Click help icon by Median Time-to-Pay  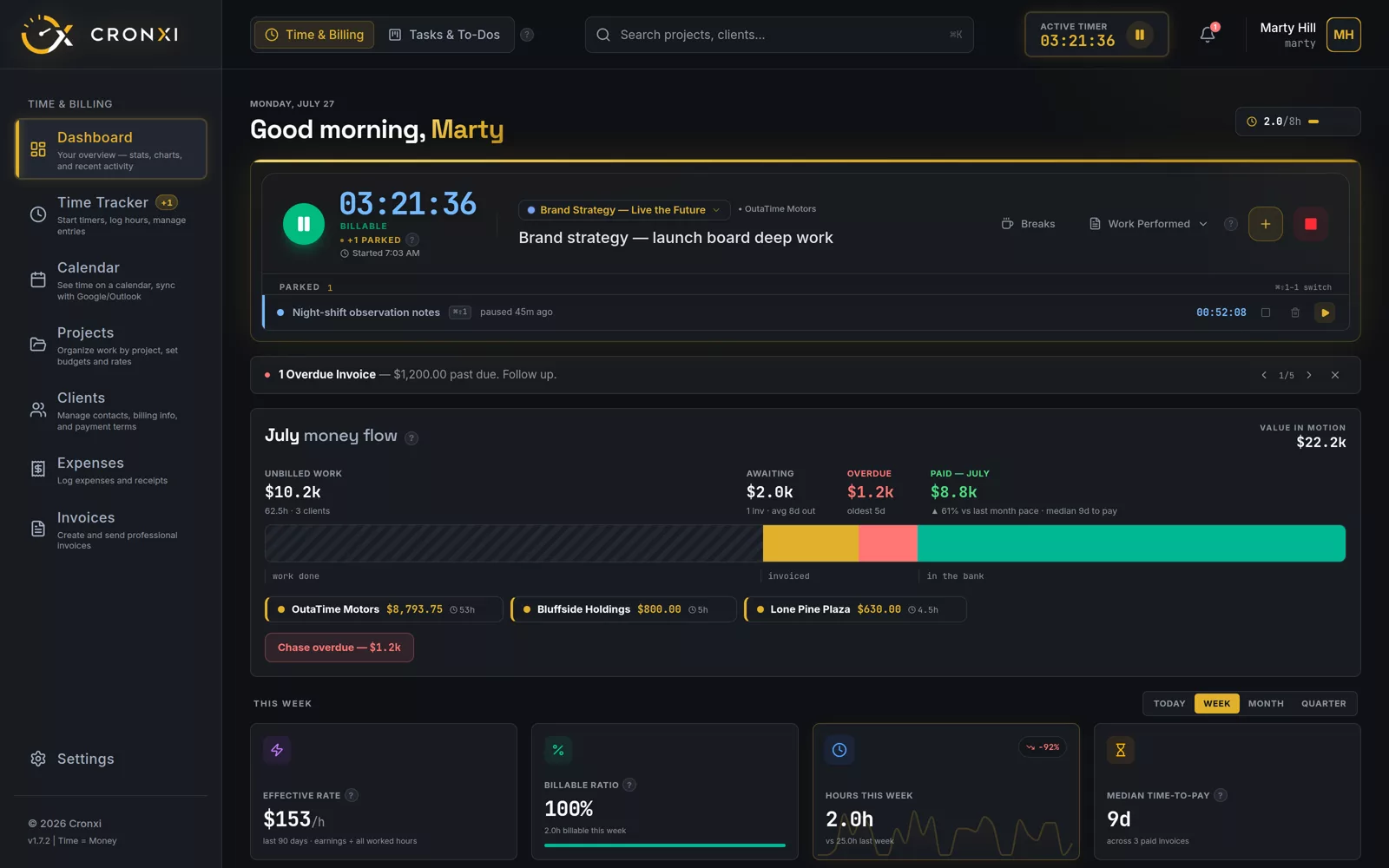pyautogui.click(x=1220, y=795)
